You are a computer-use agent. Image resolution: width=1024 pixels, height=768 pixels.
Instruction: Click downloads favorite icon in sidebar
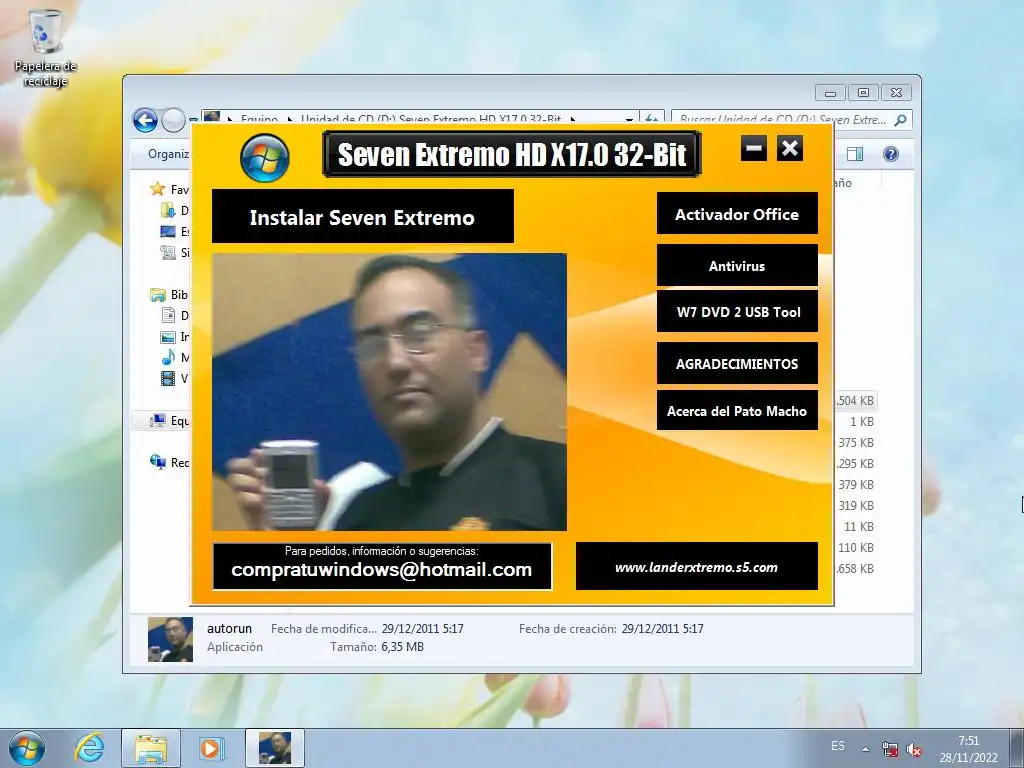point(168,210)
